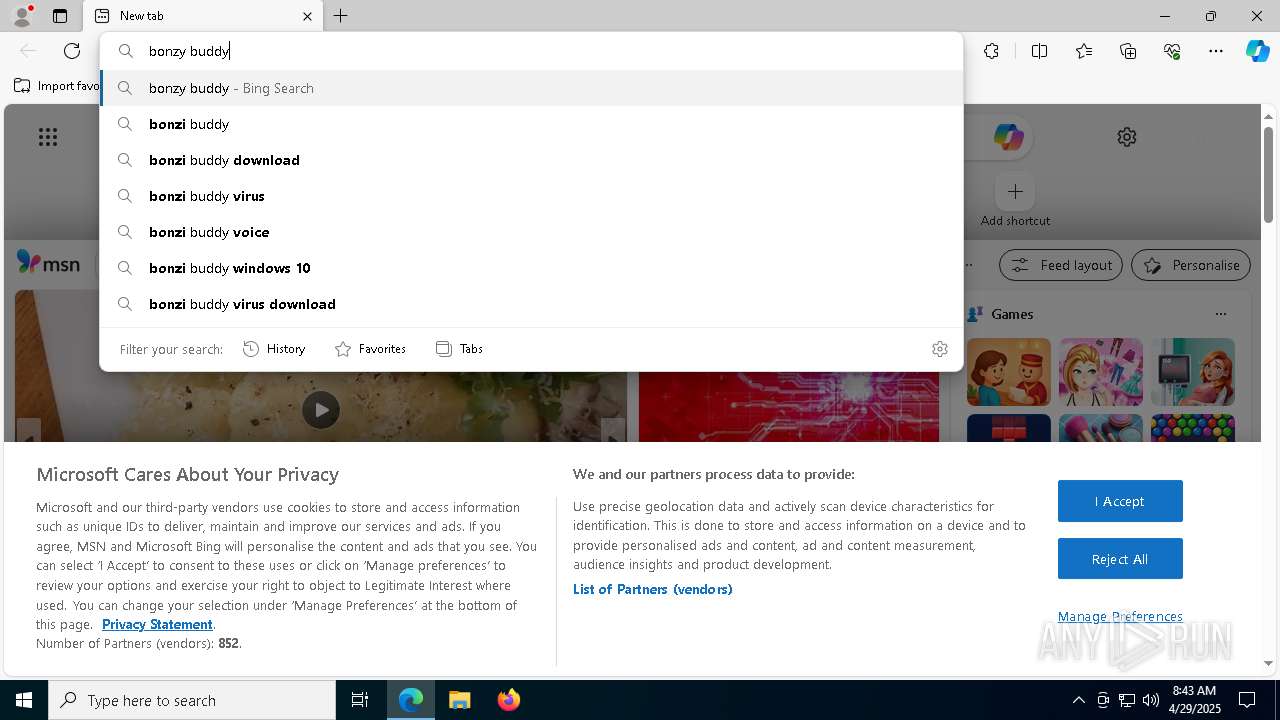Open the game thumbnail with the purple-haired girl
The image size is (1280, 720).
(1101, 372)
